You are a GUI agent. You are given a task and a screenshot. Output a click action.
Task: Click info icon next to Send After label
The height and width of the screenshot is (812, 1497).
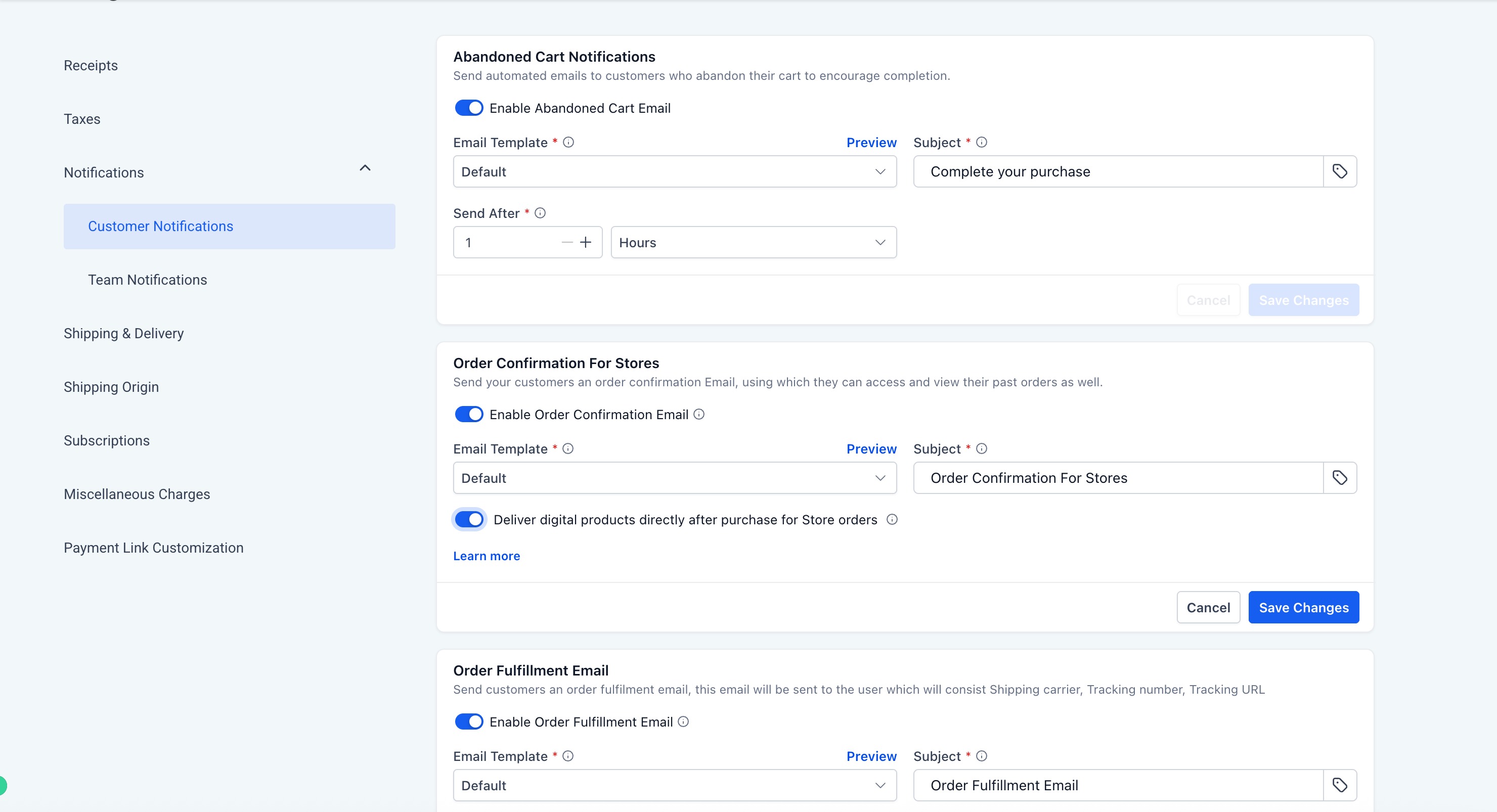tap(540, 213)
